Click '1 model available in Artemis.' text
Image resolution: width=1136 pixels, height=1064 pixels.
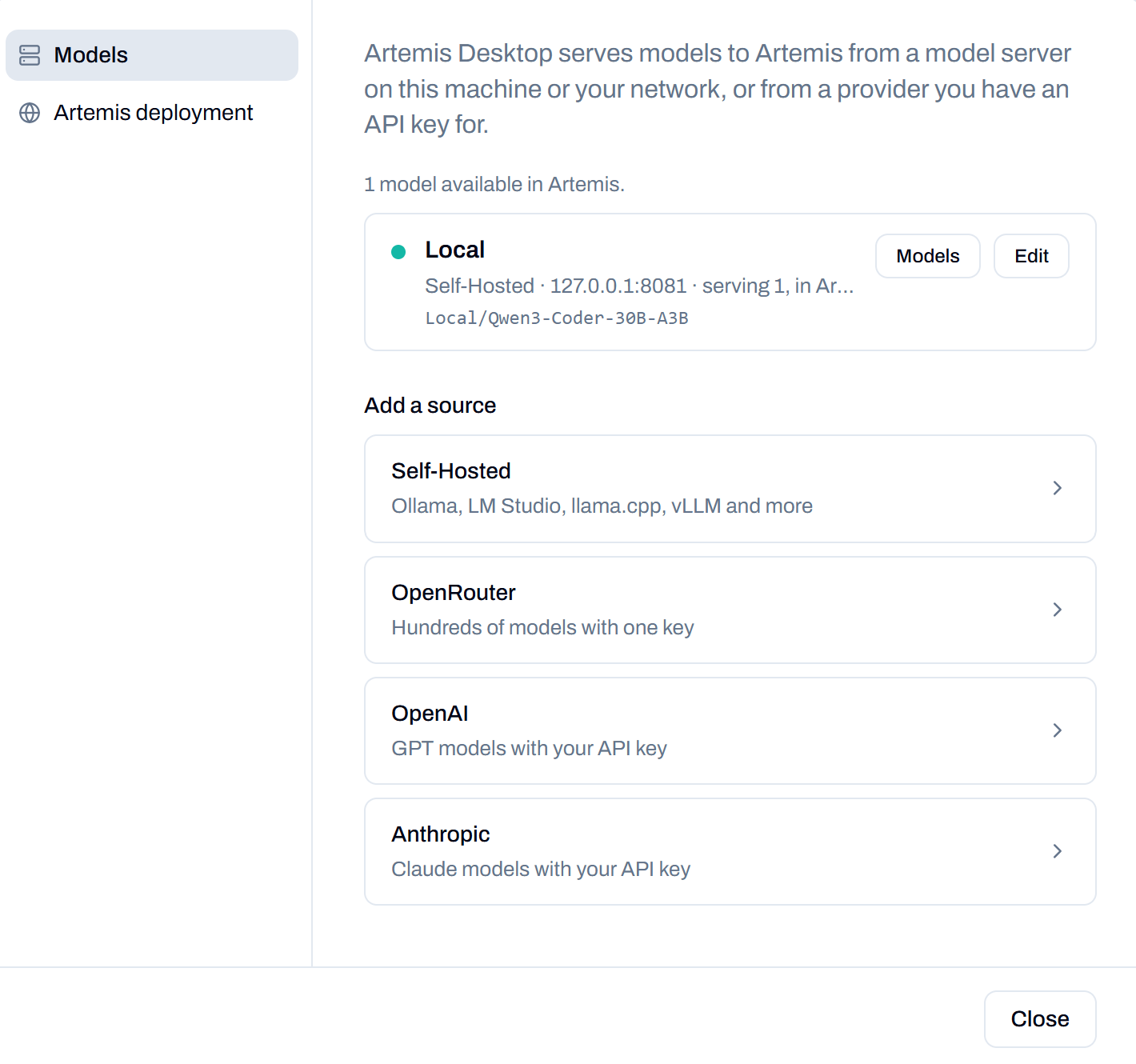click(x=494, y=185)
